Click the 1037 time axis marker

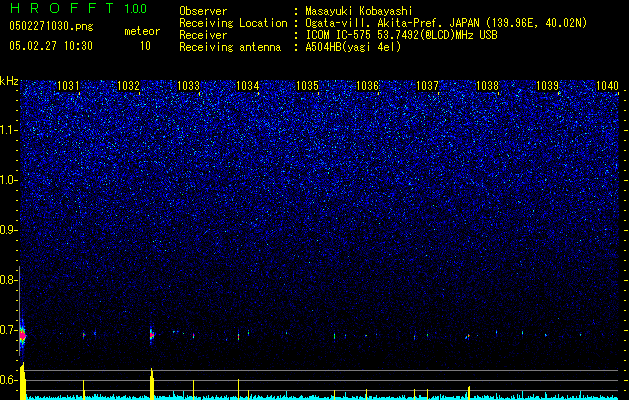click(x=427, y=85)
